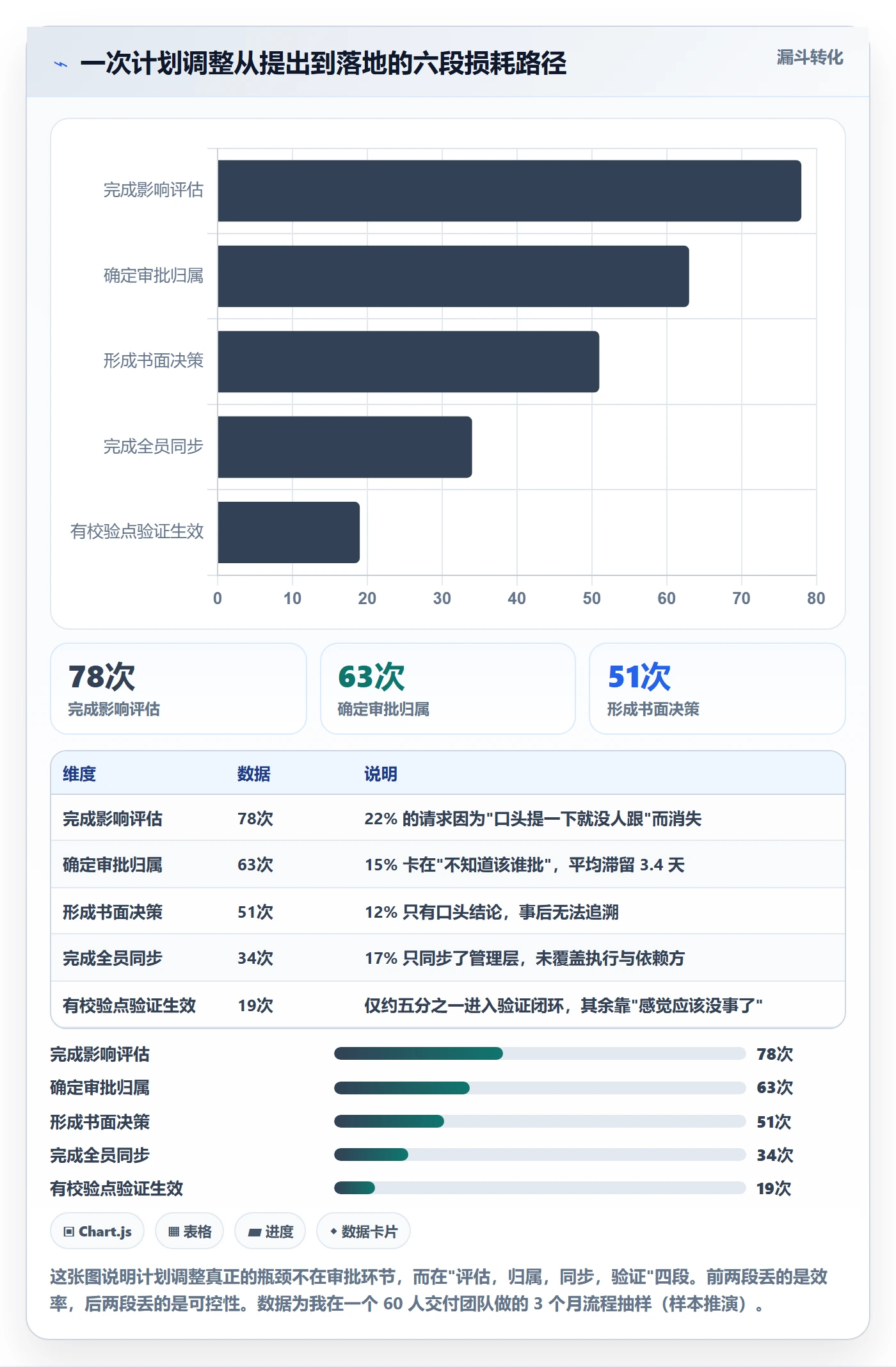This screenshot has width=896, height=1367.
Task: Click the 确定审批归属 bar in chart
Action: pos(453,276)
